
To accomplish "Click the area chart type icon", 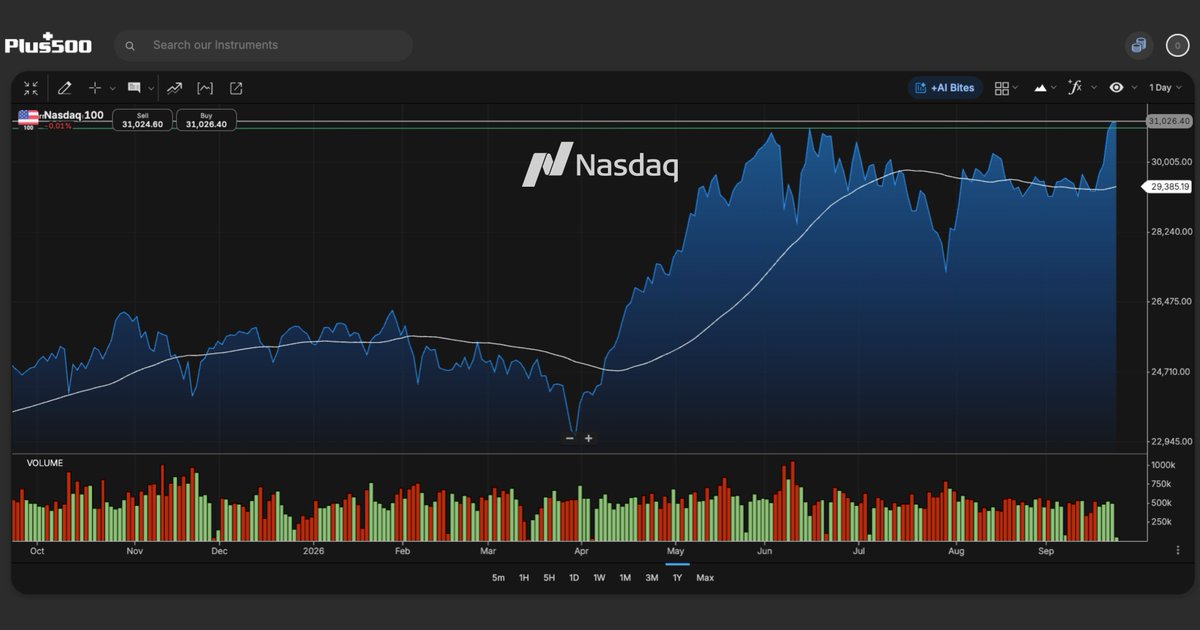I will point(1040,88).
